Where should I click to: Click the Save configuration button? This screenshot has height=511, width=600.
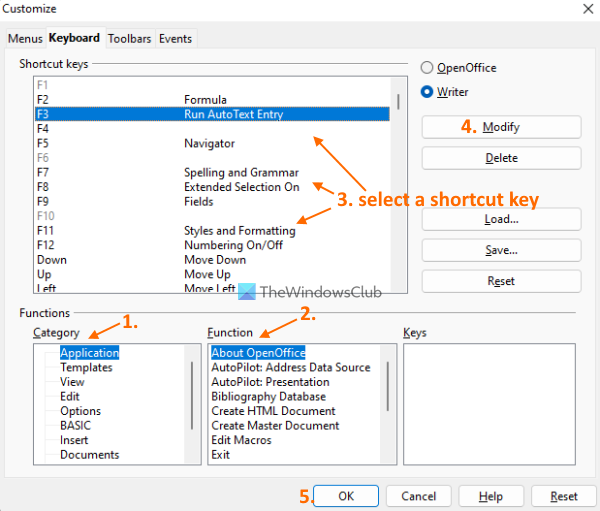pyautogui.click(x=501, y=250)
